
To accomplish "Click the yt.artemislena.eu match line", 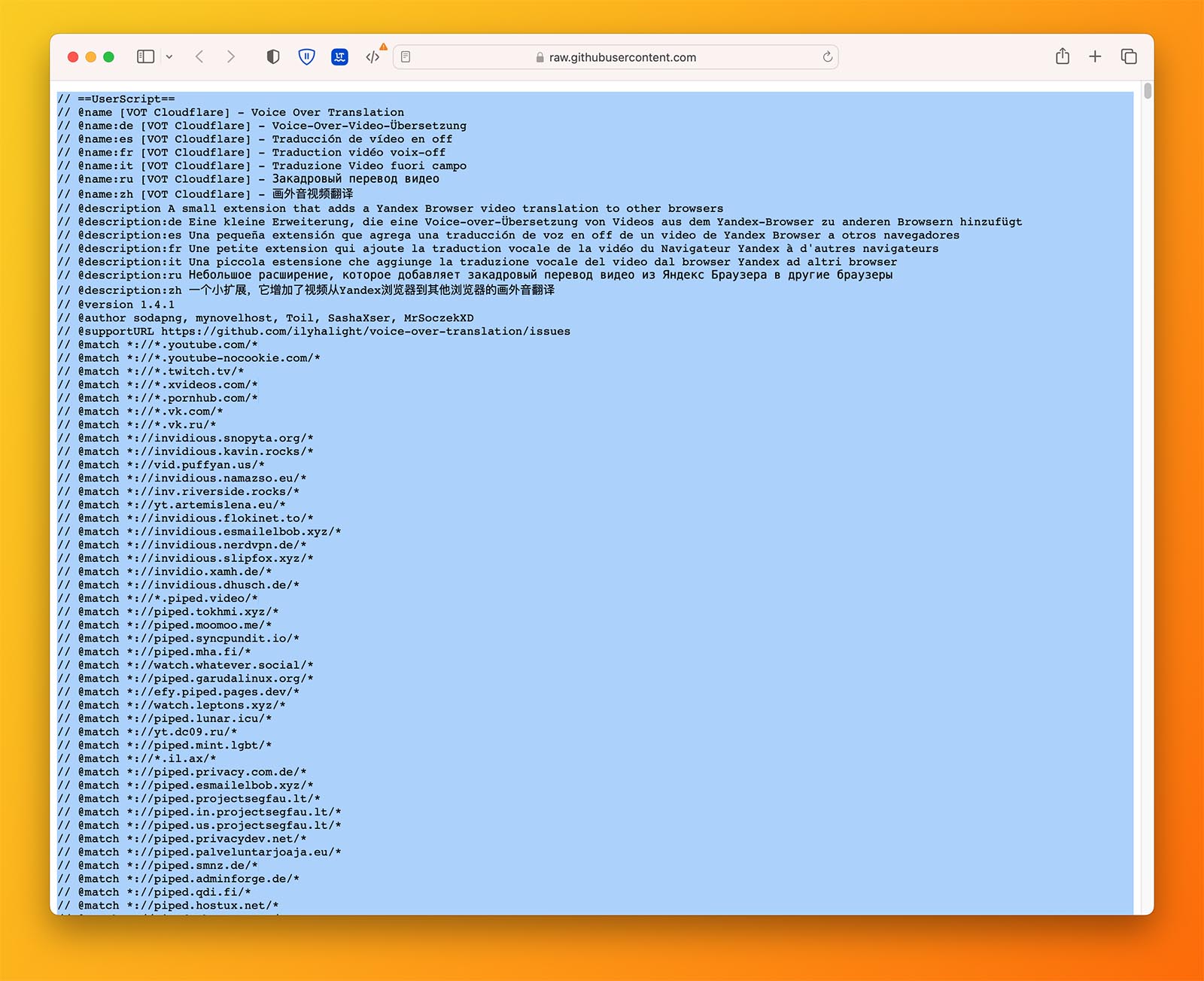I will [172, 506].
